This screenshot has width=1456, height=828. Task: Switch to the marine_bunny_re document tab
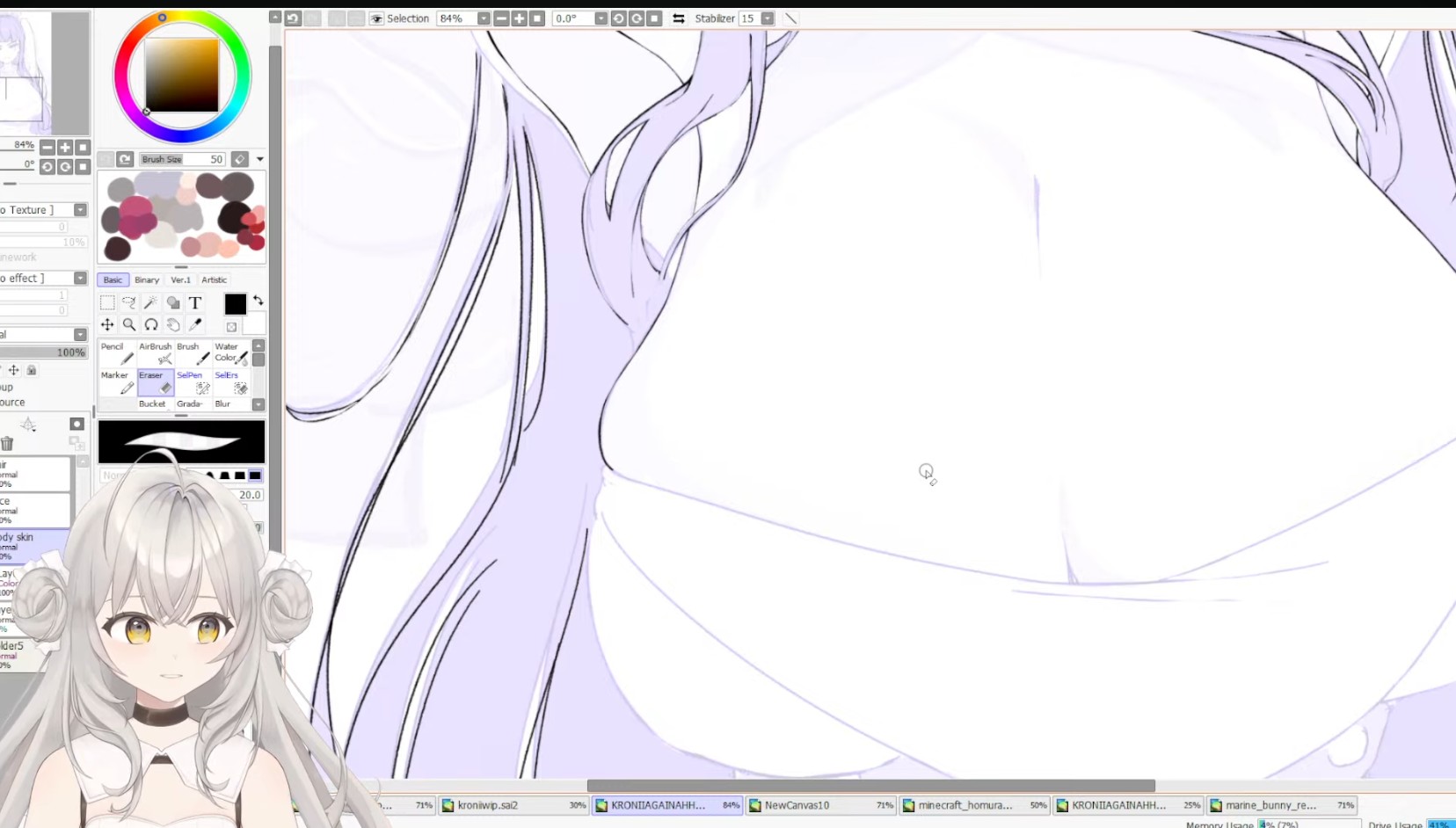(1283, 805)
